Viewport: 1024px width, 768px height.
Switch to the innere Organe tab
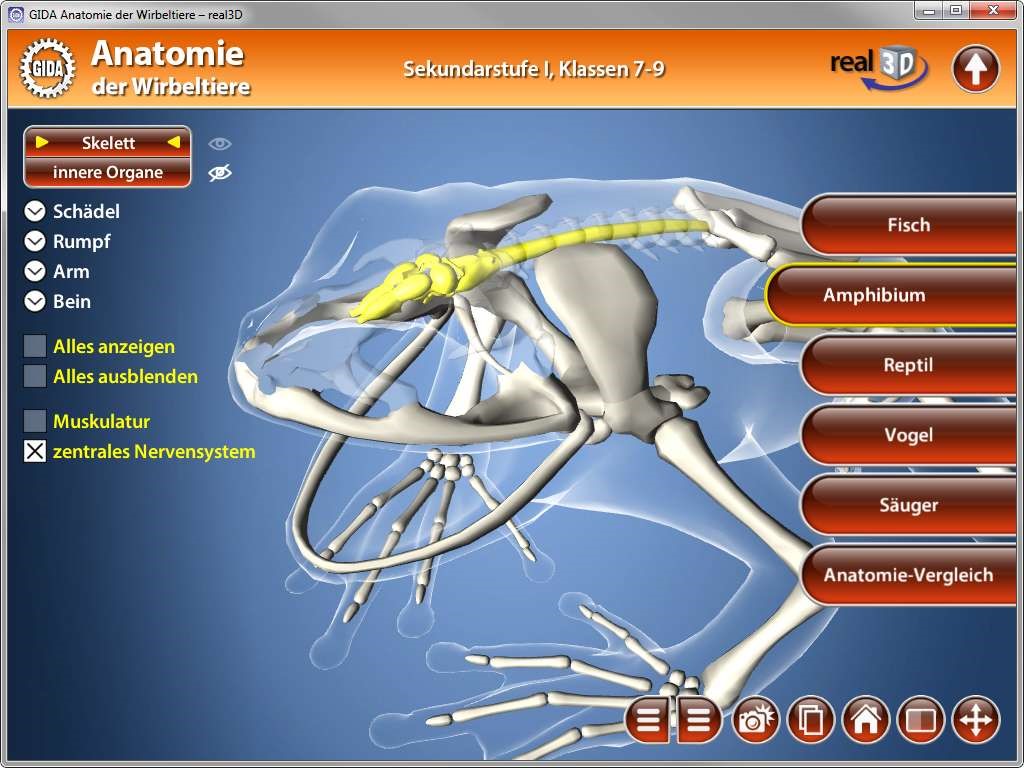[107, 173]
